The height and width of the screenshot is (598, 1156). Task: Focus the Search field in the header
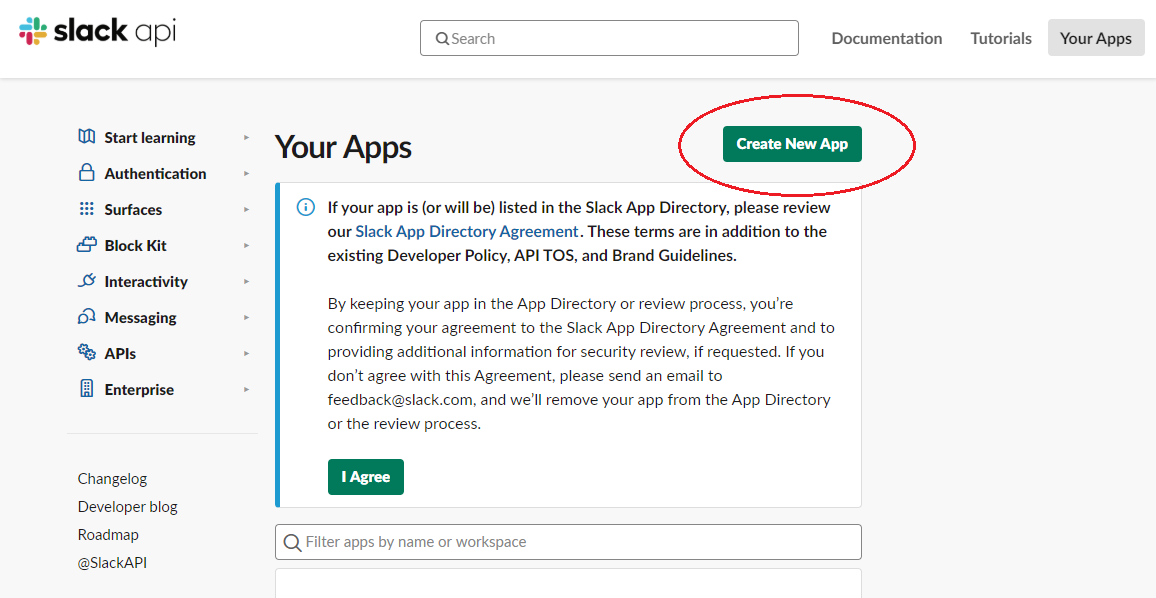(x=609, y=38)
